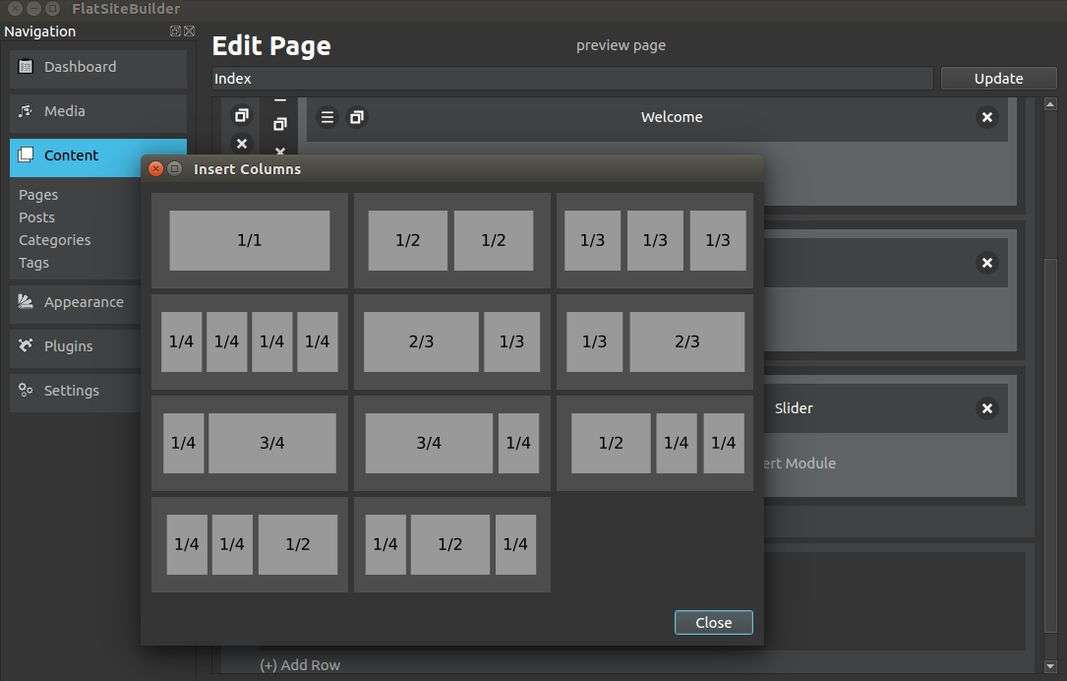1067x681 pixels.
Task: Click the hamburger menu icon beside Welcome
Action: (327, 118)
